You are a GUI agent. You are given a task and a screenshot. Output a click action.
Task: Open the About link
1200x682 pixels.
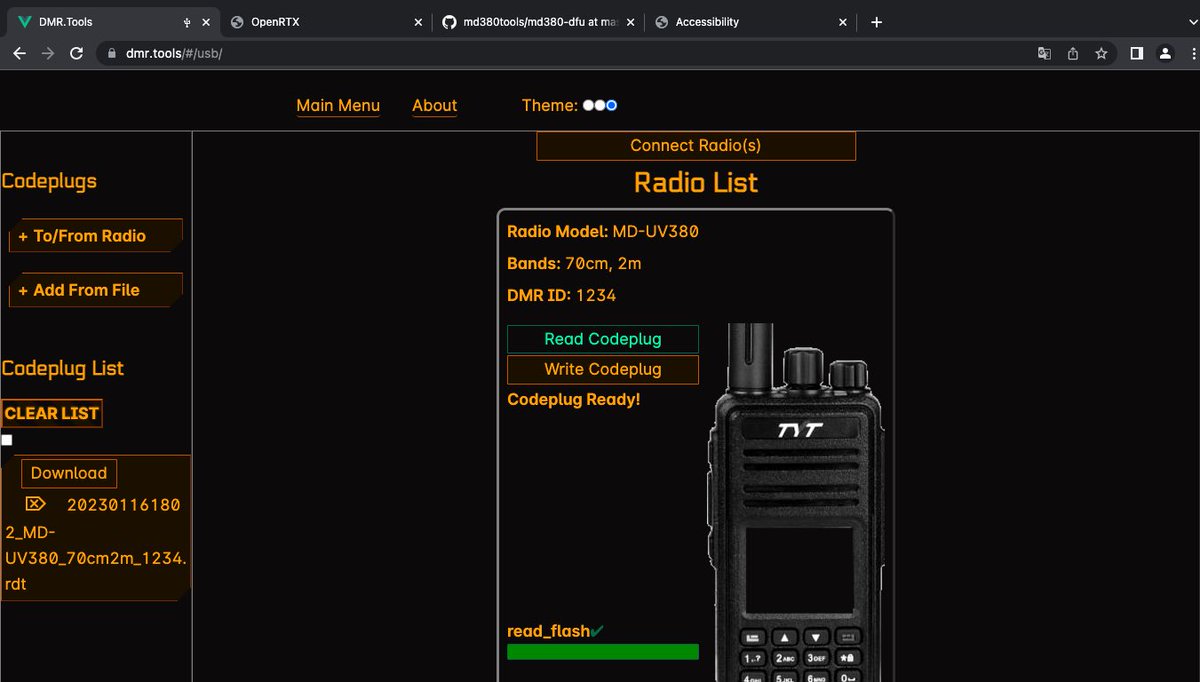coord(434,105)
